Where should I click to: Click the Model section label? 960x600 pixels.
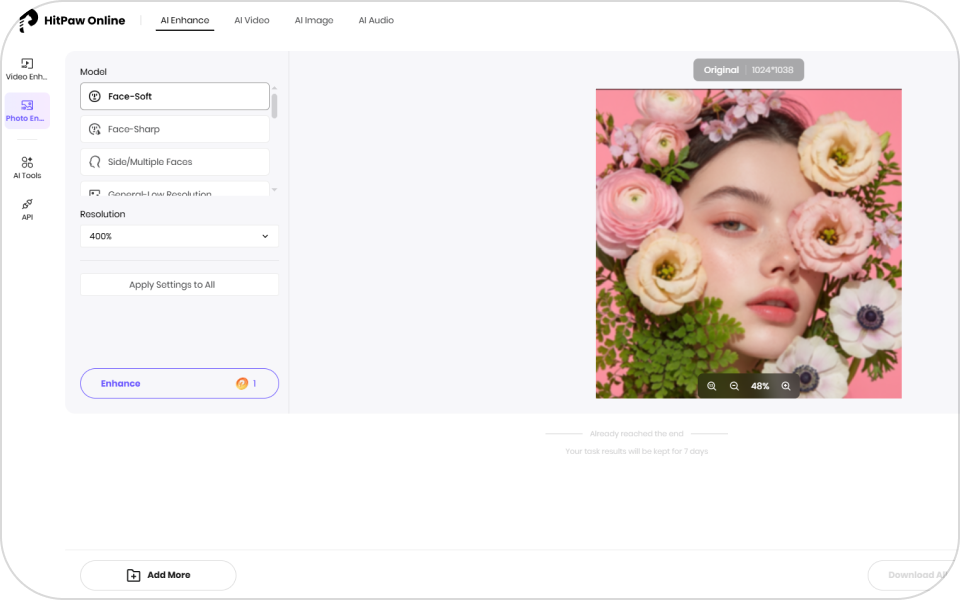93,72
